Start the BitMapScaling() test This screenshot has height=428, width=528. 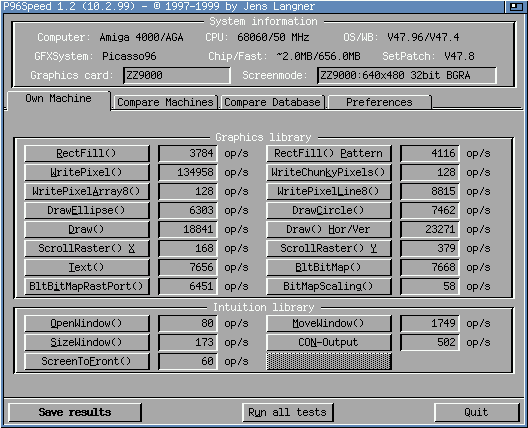click(329, 286)
